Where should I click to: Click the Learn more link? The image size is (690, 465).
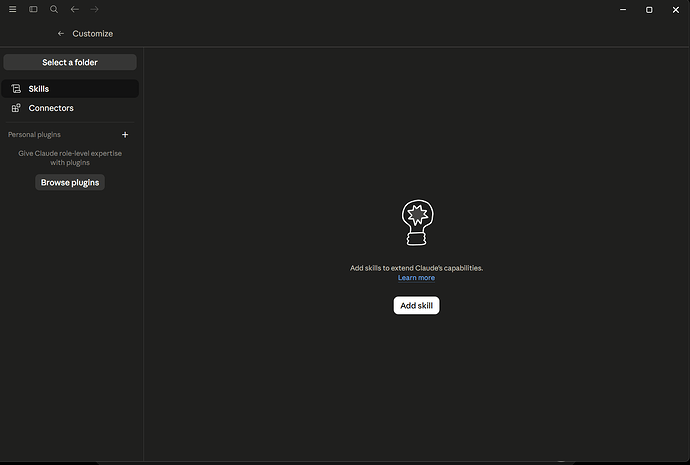416,278
